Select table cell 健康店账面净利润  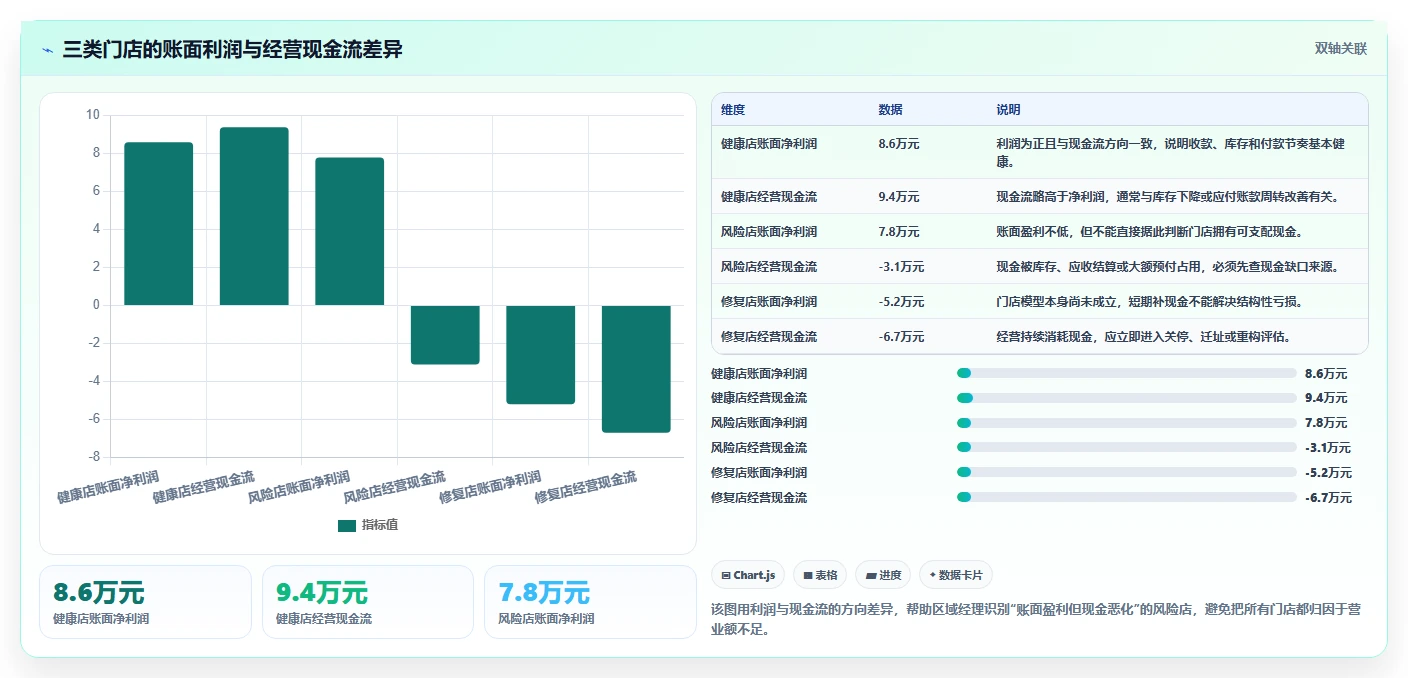(x=769, y=144)
